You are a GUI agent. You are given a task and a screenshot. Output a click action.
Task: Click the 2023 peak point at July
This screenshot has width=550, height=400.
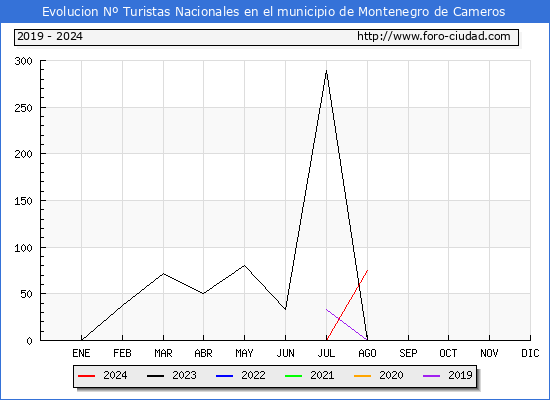pos(326,71)
